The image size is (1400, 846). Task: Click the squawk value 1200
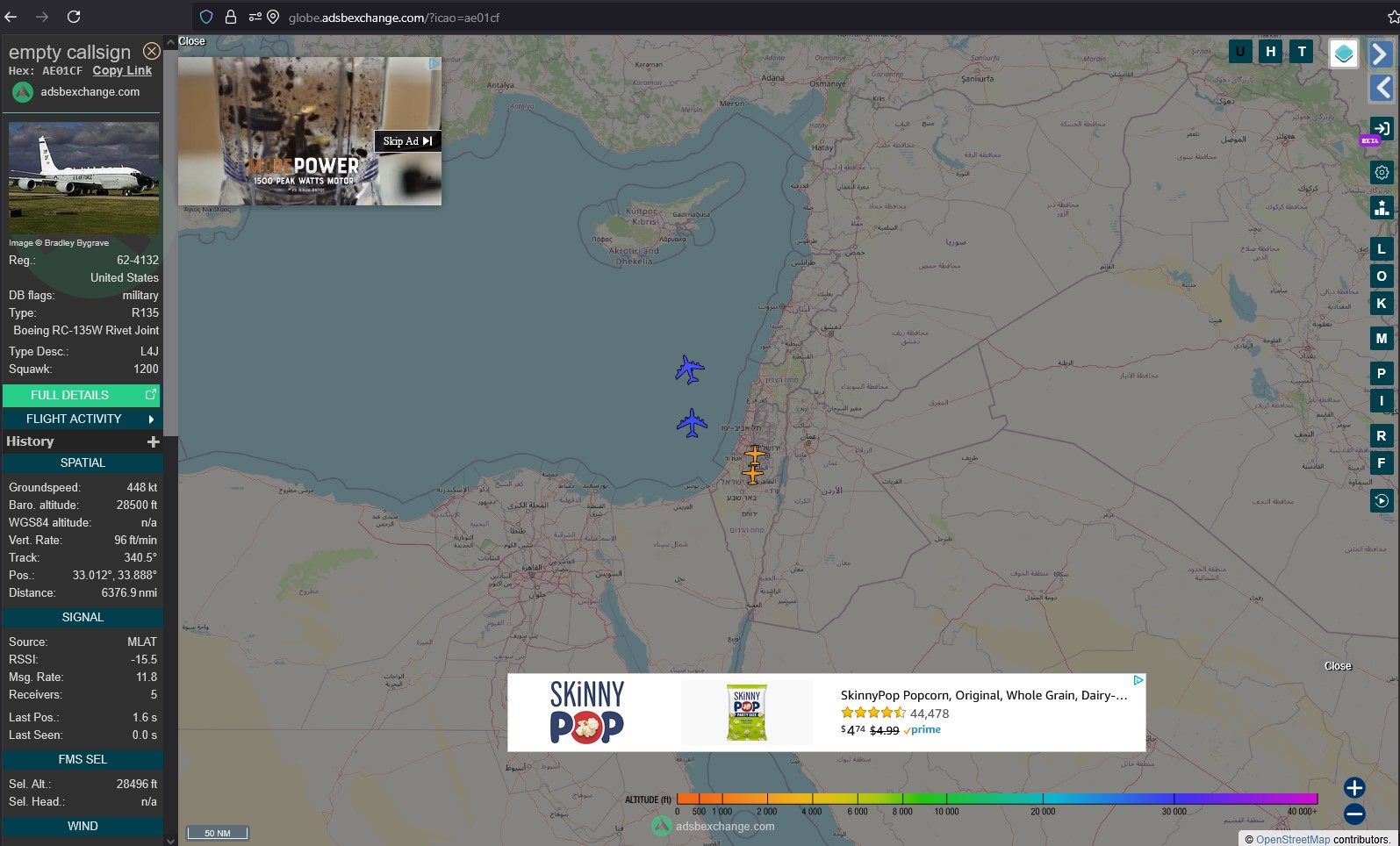coord(146,369)
